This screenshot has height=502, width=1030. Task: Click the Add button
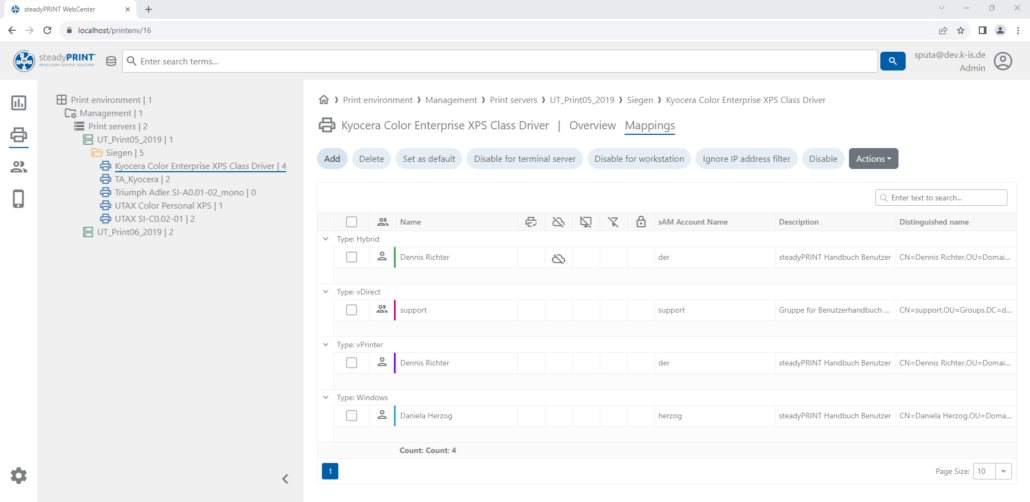pyautogui.click(x=332, y=158)
